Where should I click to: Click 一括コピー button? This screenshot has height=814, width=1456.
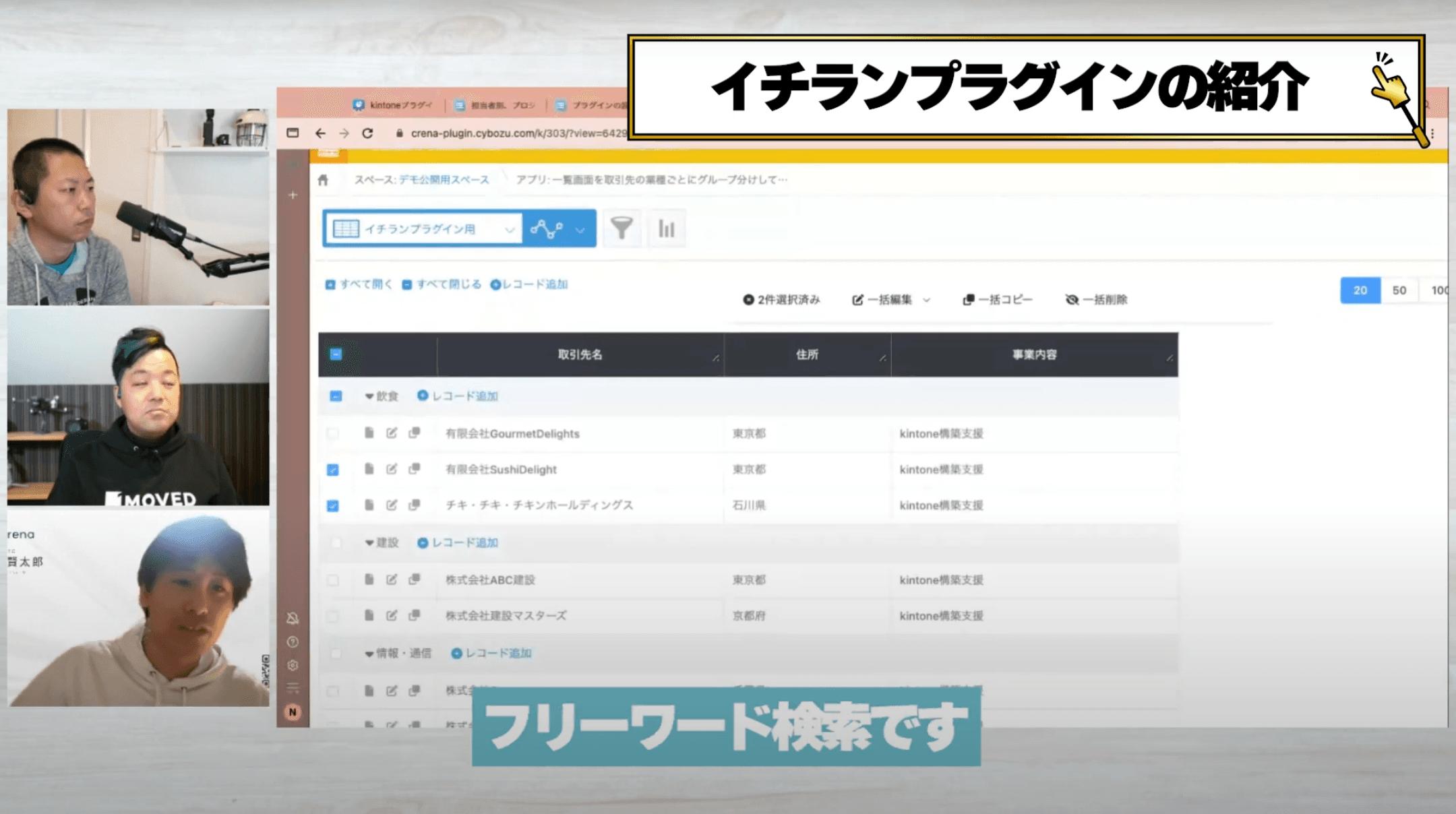(x=998, y=300)
